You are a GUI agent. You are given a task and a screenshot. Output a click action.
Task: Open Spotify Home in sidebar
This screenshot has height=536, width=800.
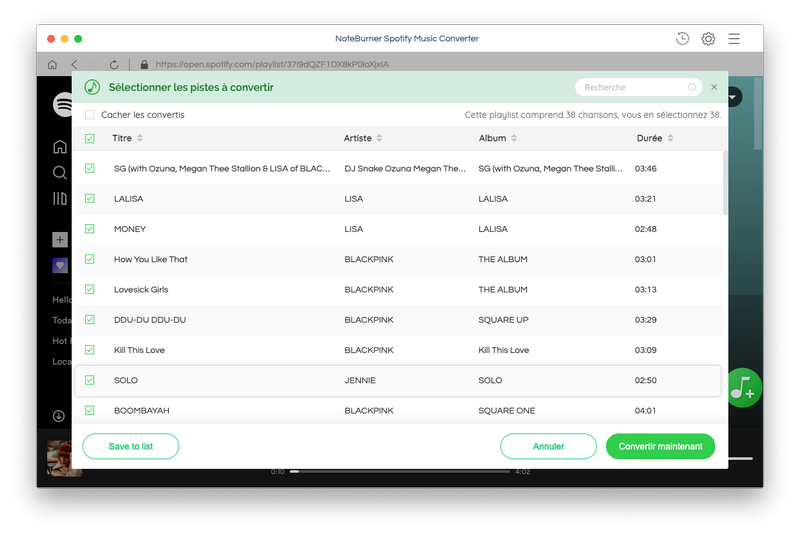coord(60,147)
